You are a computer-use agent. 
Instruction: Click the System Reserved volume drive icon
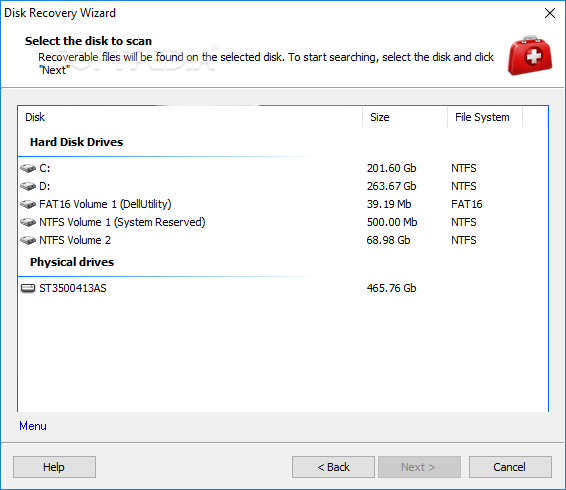(x=28, y=222)
